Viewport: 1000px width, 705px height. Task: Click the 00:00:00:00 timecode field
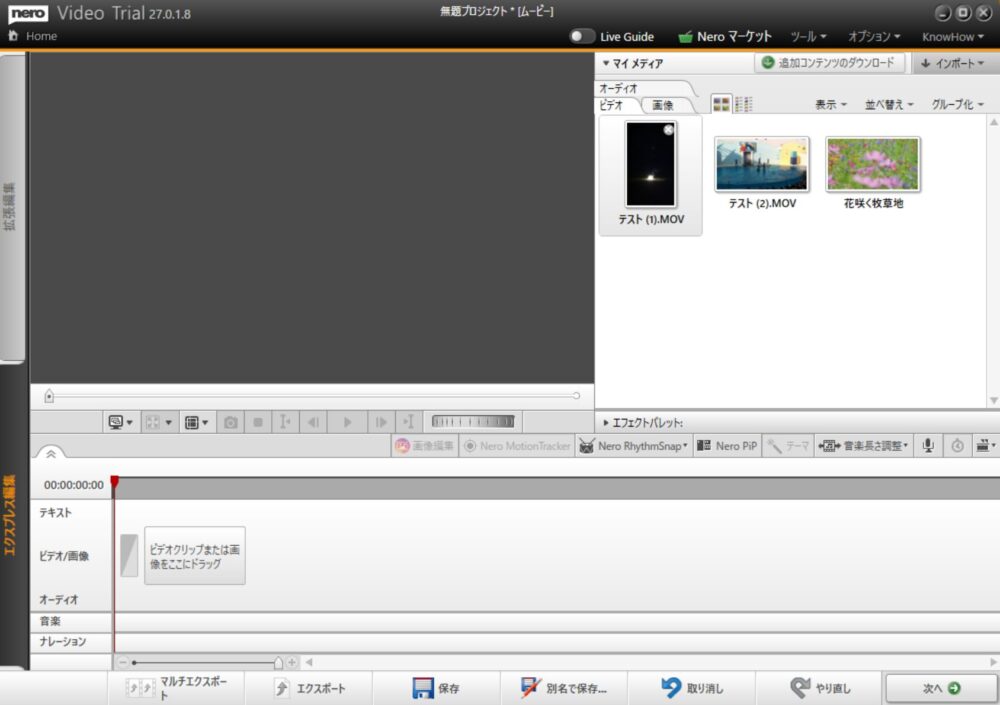coord(73,485)
